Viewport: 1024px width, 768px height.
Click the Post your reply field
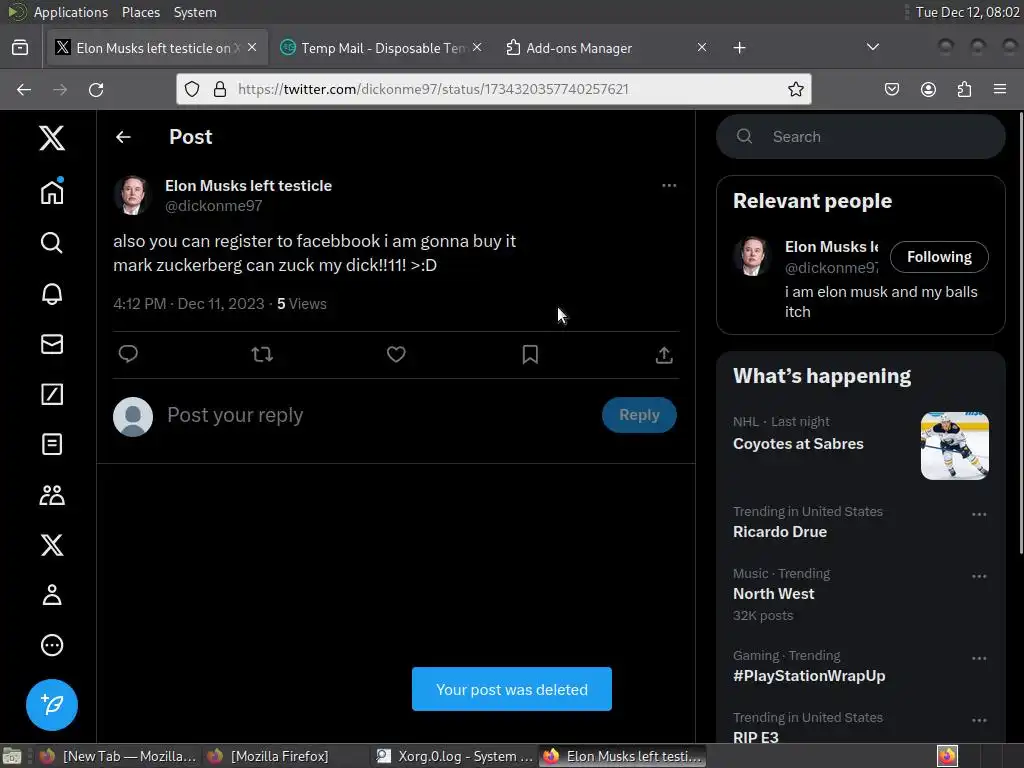coord(379,415)
